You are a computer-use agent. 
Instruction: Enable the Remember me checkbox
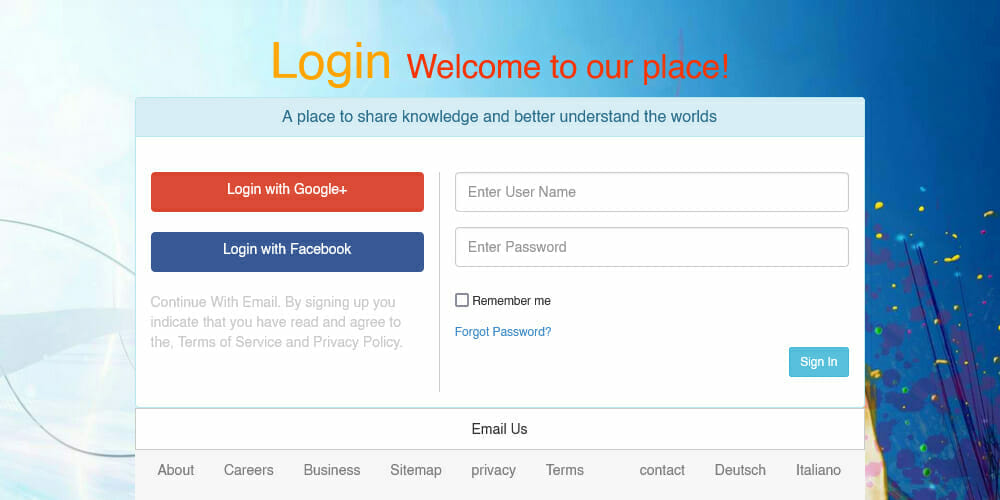(x=462, y=300)
